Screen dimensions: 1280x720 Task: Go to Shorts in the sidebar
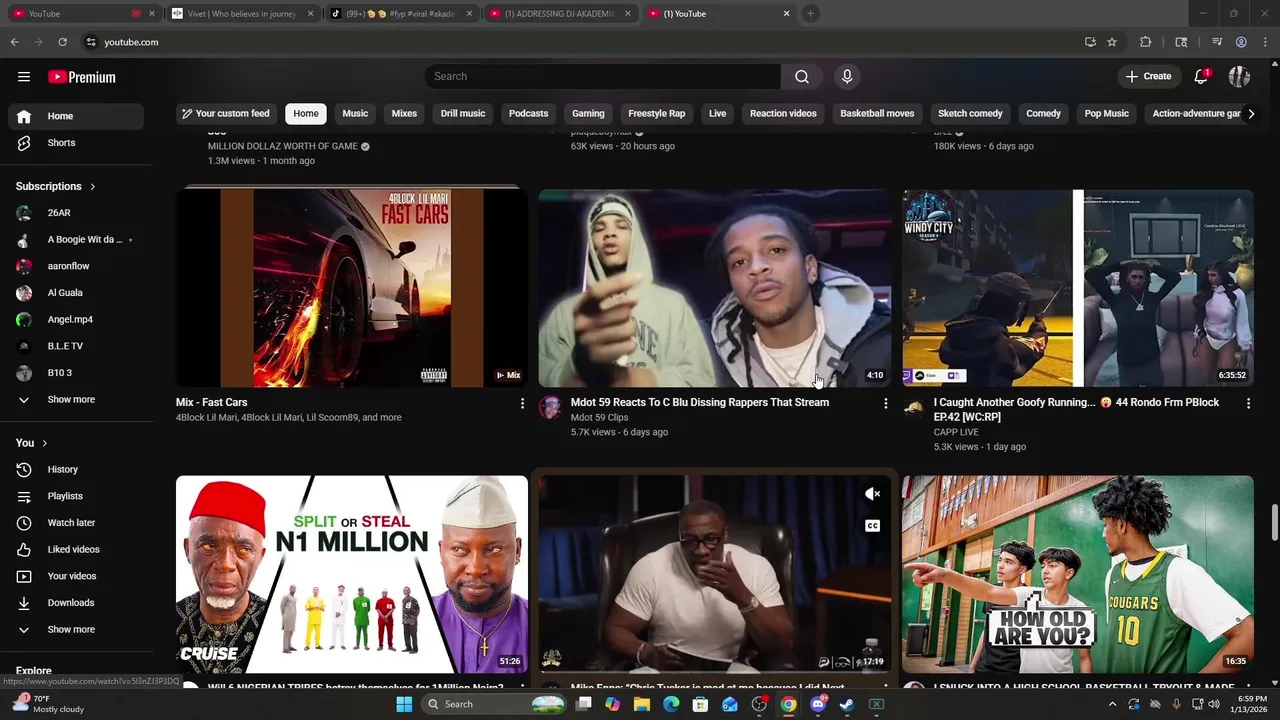pyautogui.click(x=76, y=143)
